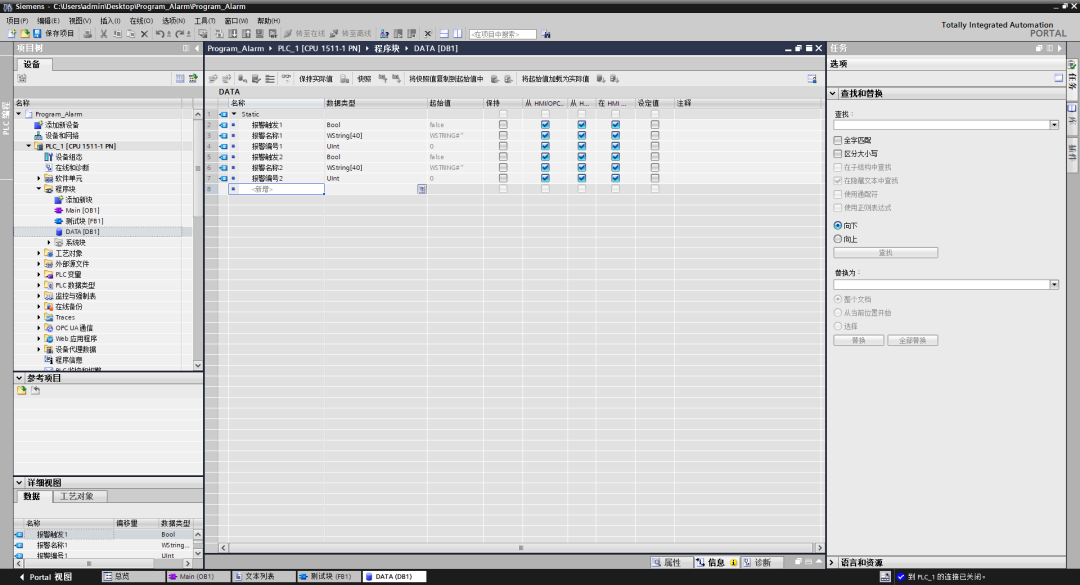Click the open reference project icon
Image resolution: width=1080 pixels, height=585 pixels.
click(x=22, y=391)
